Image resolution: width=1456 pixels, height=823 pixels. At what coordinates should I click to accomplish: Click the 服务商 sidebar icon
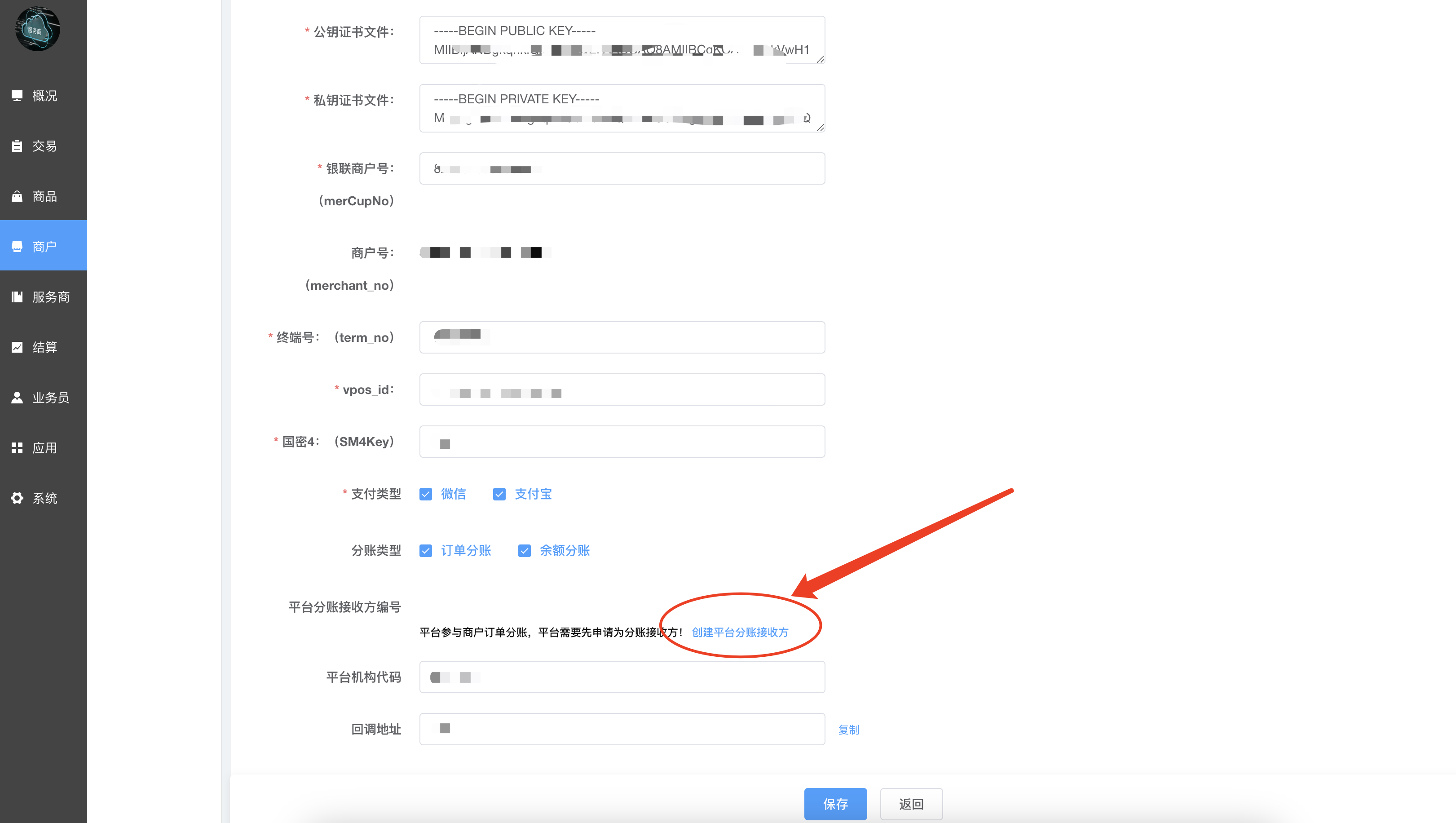[x=17, y=297]
